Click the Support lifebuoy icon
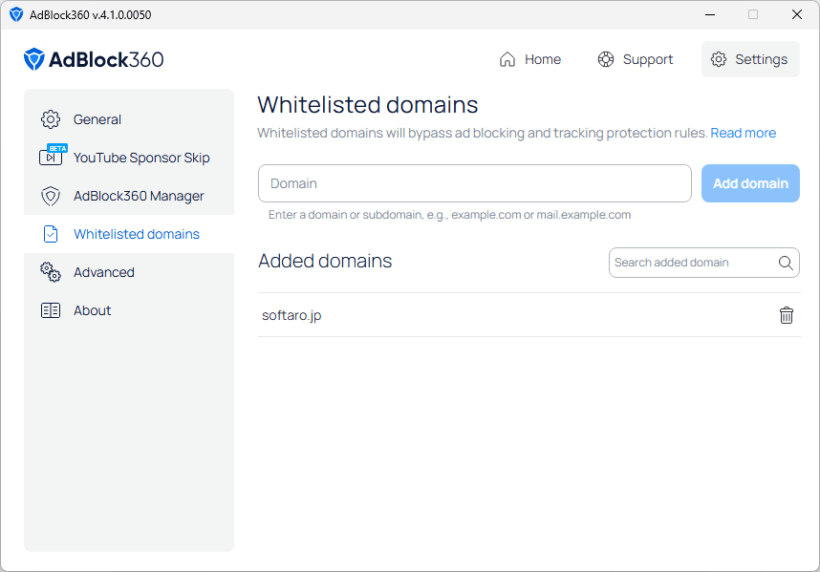 606,59
